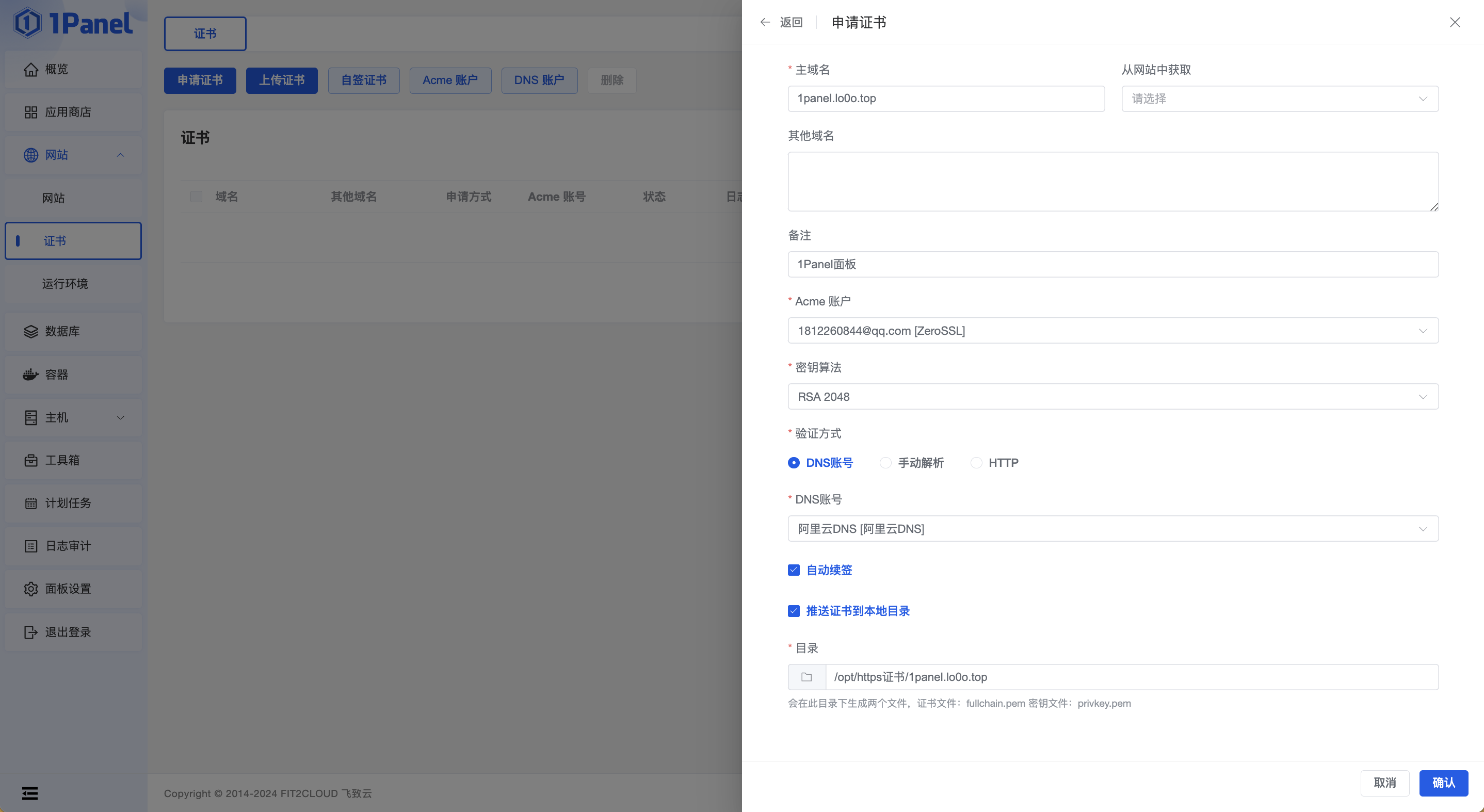Viewport: 1484px width, 812px height.
Task: Click 取消 to cancel
Action: (x=1385, y=783)
